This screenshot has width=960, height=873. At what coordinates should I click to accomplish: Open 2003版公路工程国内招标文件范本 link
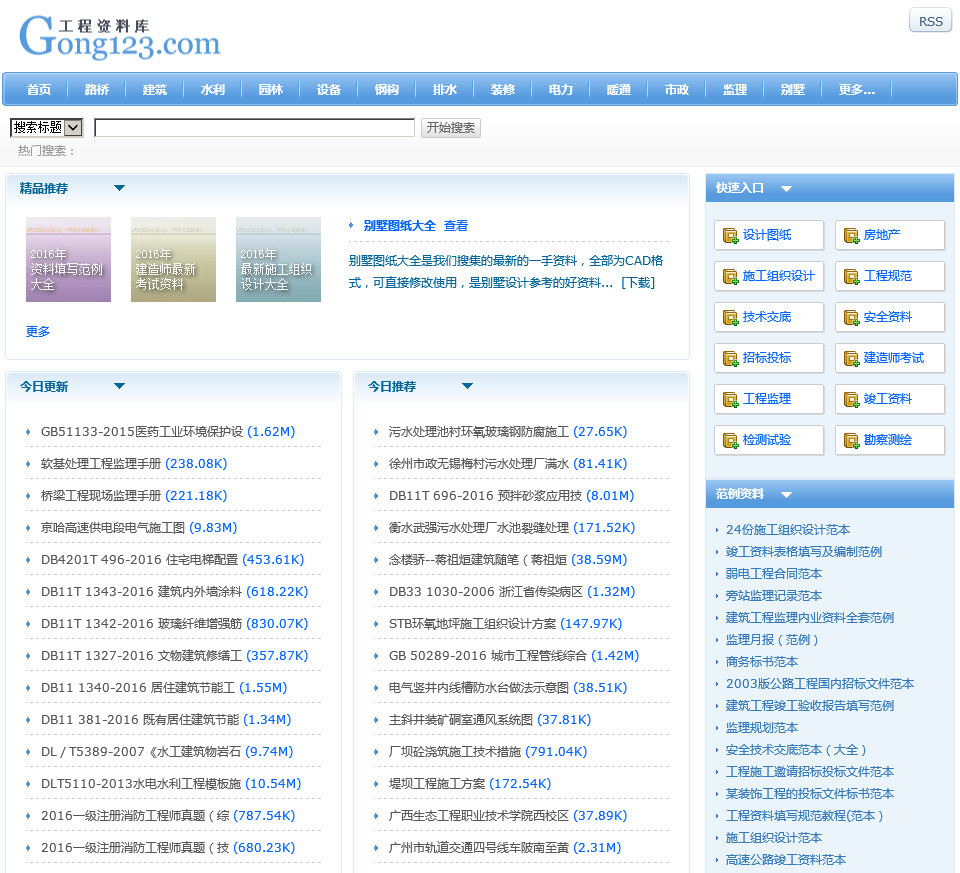click(x=820, y=684)
